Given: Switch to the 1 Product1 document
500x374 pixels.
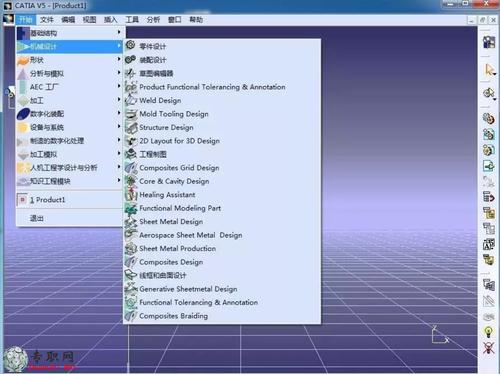Looking at the screenshot, I should [48, 200].
